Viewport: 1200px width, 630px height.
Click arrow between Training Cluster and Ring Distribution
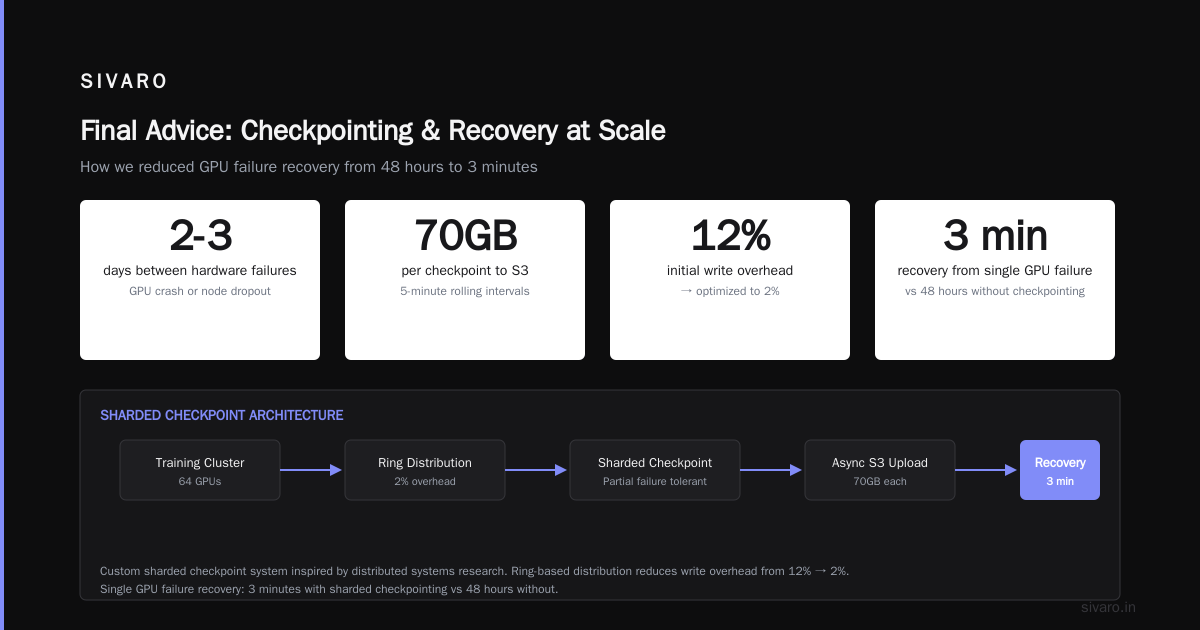point(312,470)
